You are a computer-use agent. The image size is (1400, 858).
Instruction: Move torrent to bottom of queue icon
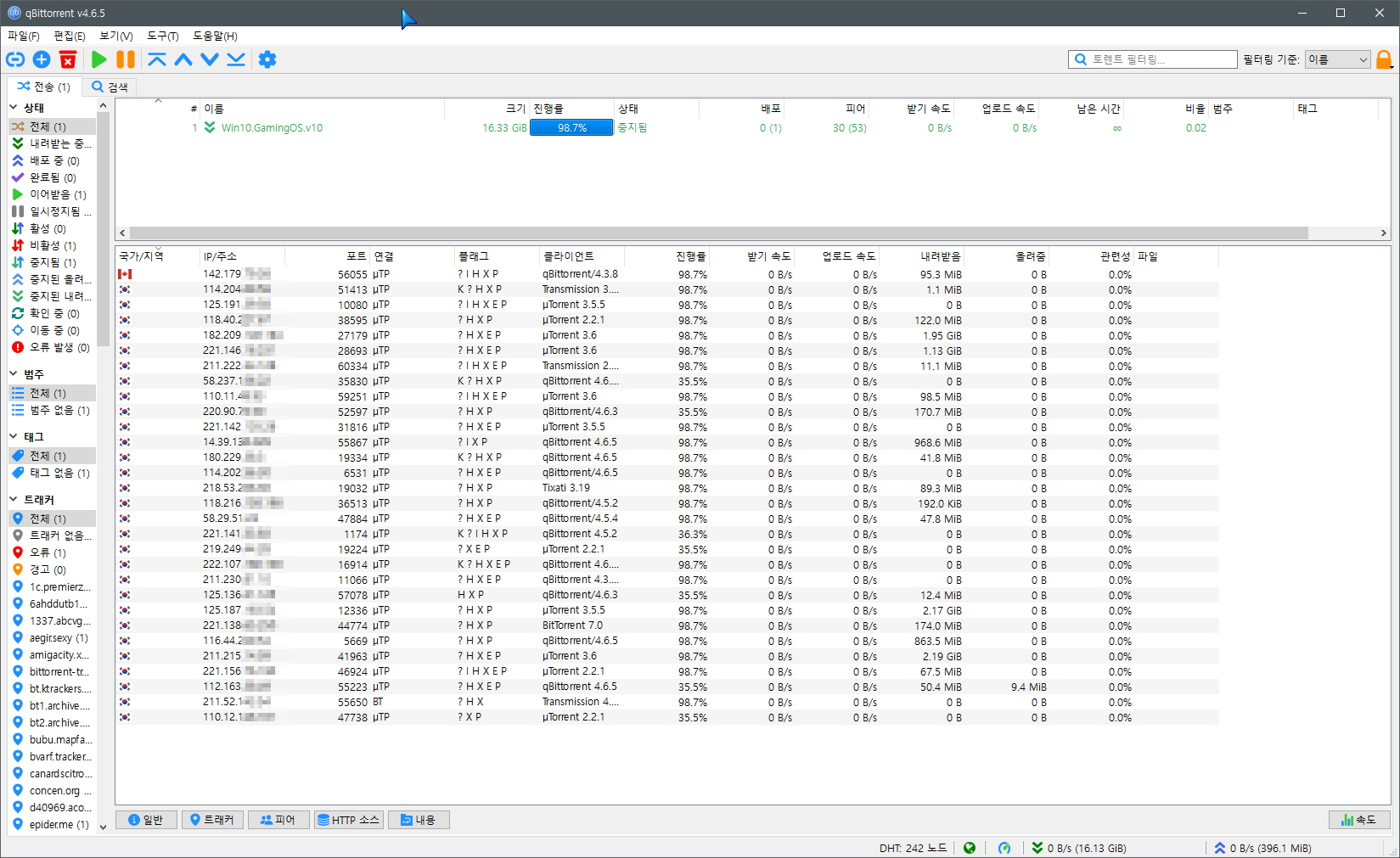(236, 59)
